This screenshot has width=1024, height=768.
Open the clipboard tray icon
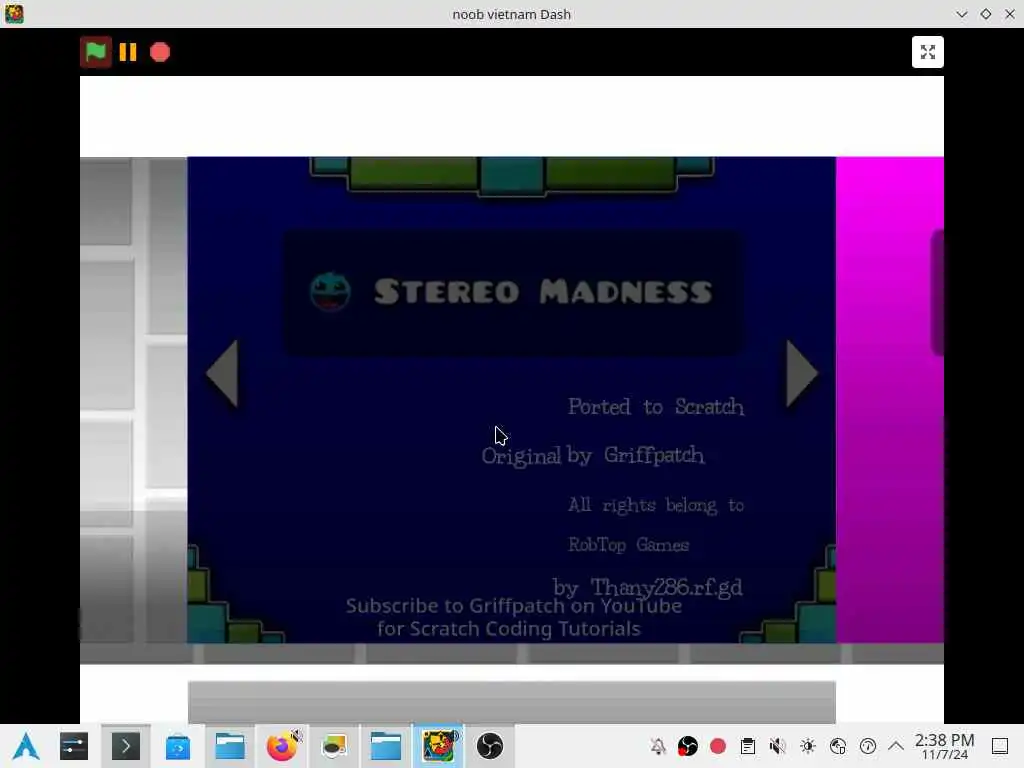tap(748, 746)
